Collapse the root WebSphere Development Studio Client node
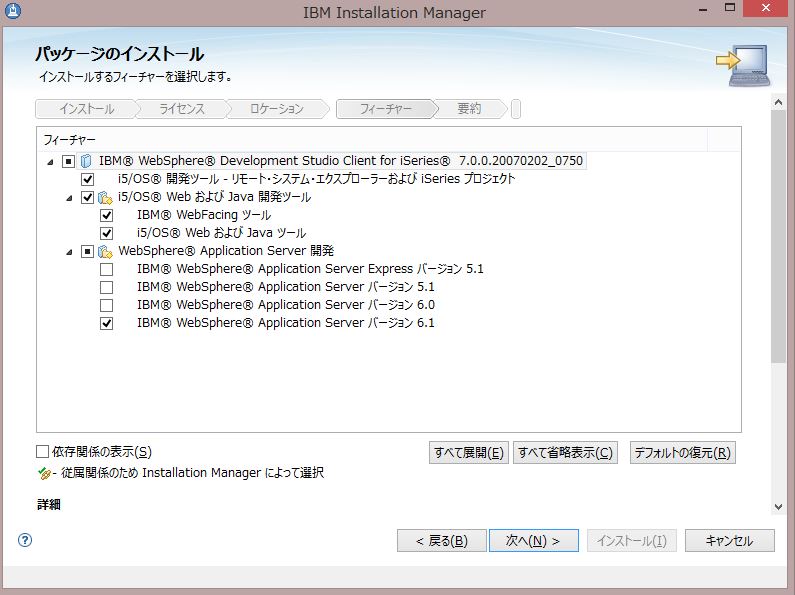The height and width of the screenshot is (595, 795). pos(50,162)
